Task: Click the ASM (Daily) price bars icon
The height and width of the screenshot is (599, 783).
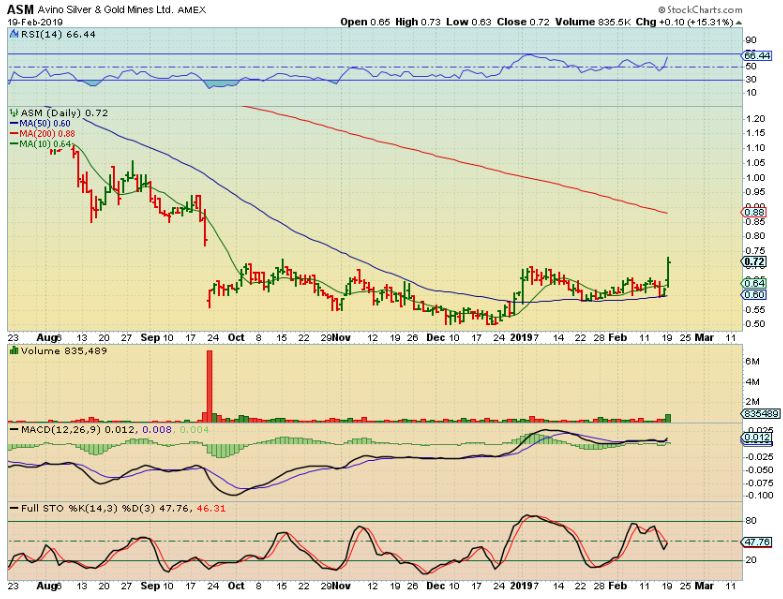Action: (13, 113)
